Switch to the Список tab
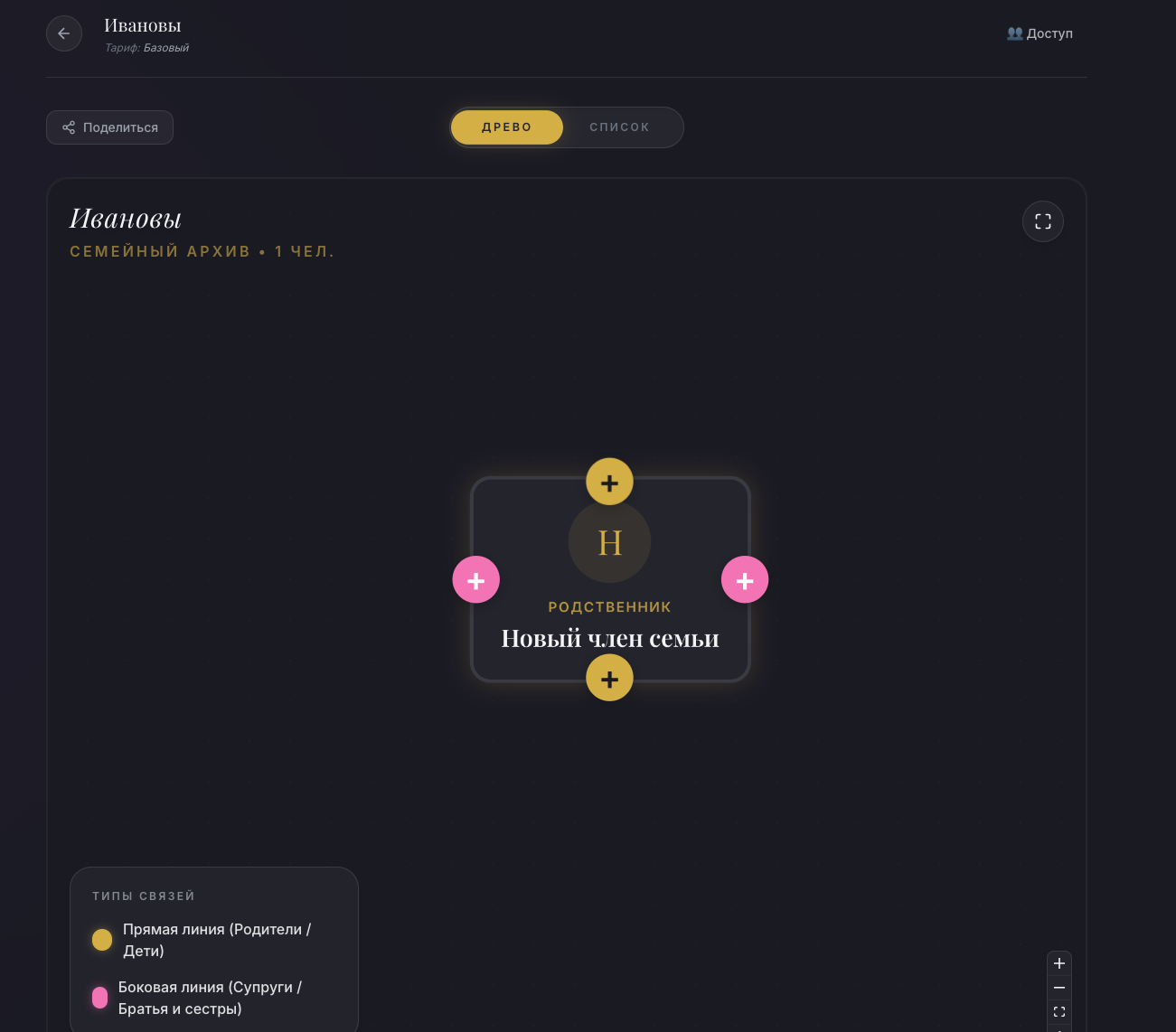The image size is (1176, 1032). [619, 127]
